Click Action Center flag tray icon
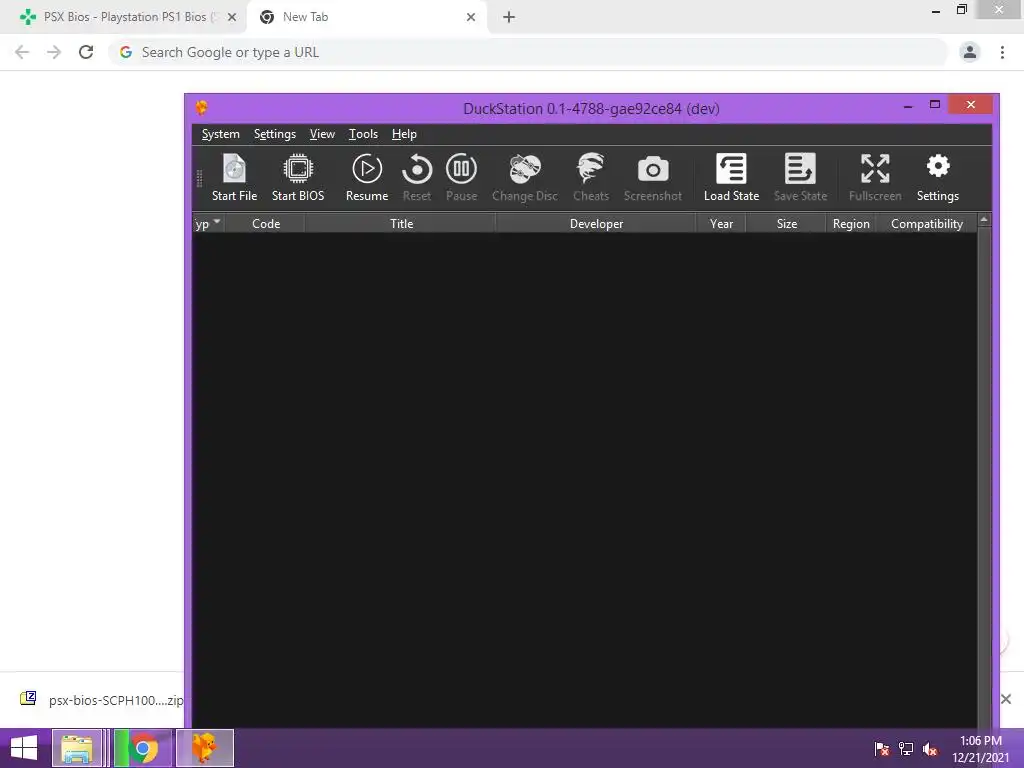Viewport: 1024px width, 768px height. pyautogui.click(x=881, y=749)
